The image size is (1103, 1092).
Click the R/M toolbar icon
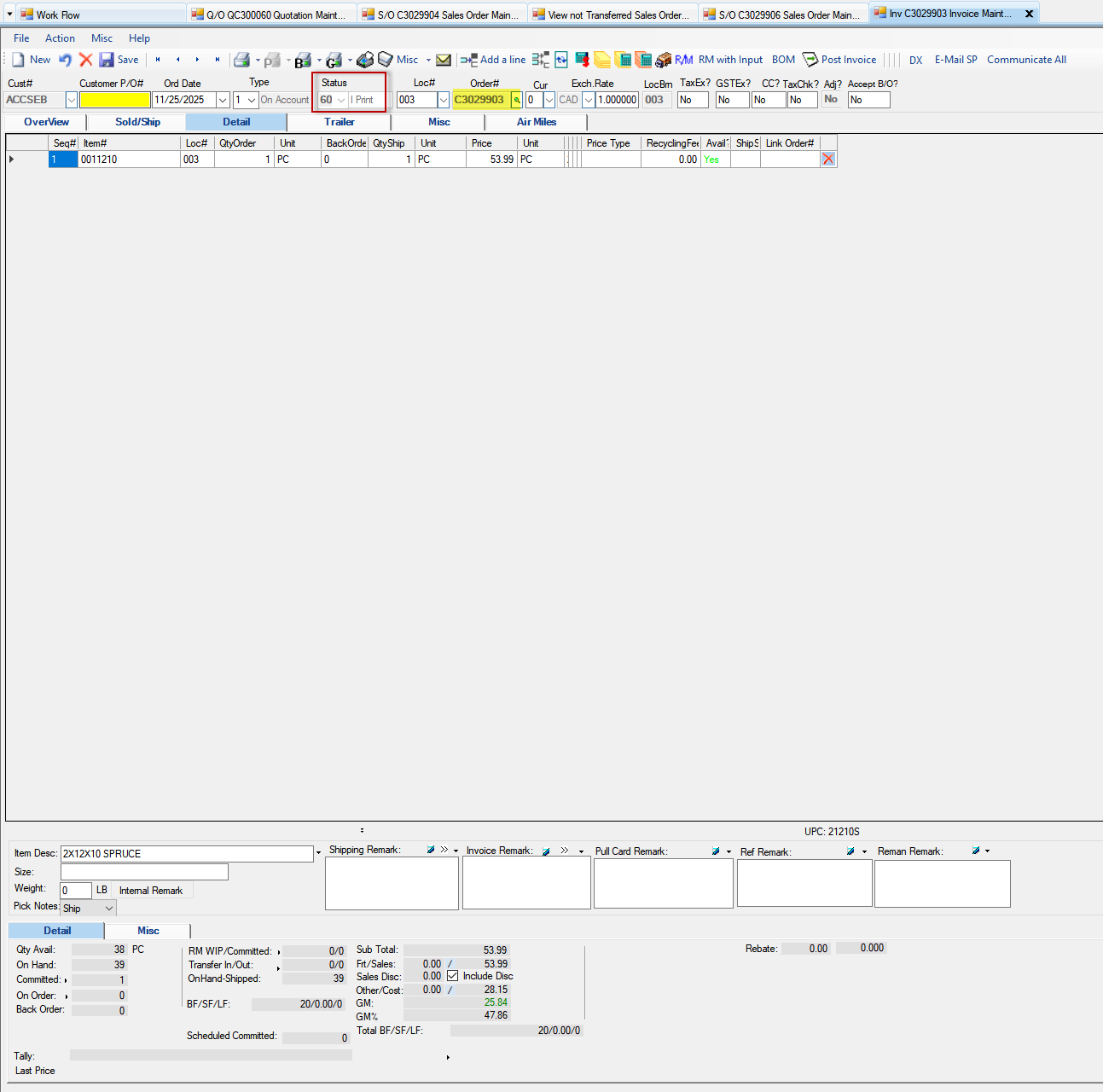684,60
